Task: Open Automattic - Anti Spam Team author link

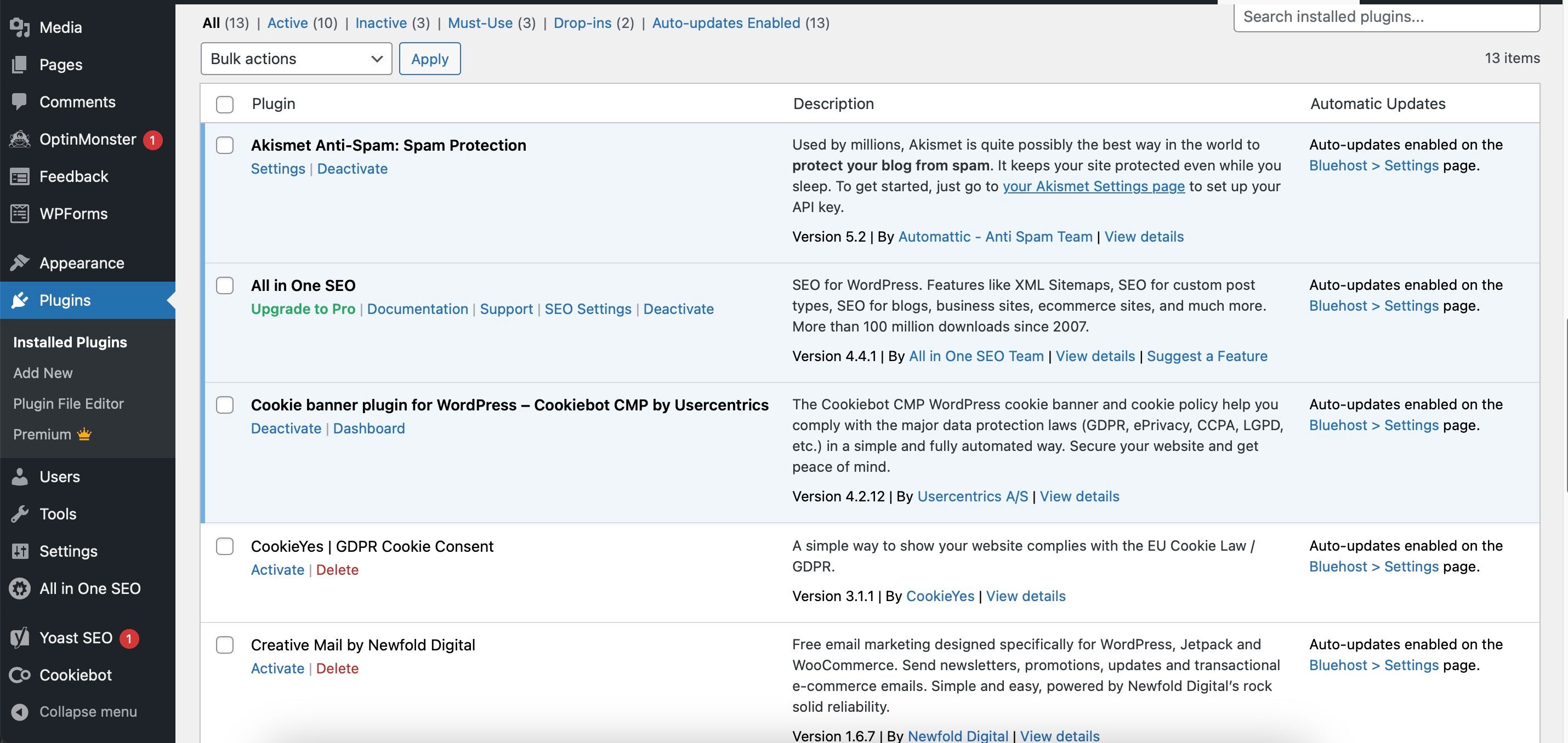Action: click(995, 237)
